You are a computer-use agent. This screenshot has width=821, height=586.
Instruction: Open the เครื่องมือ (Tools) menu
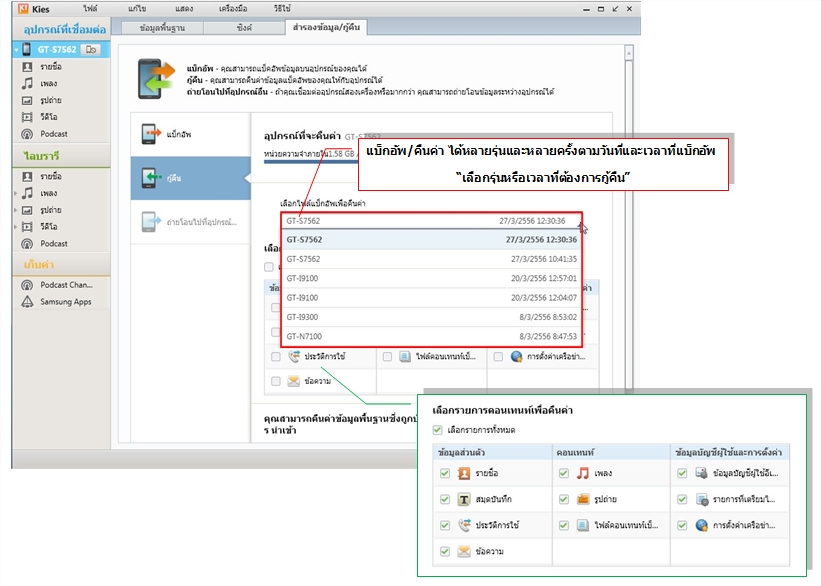[x=233, y=9]
